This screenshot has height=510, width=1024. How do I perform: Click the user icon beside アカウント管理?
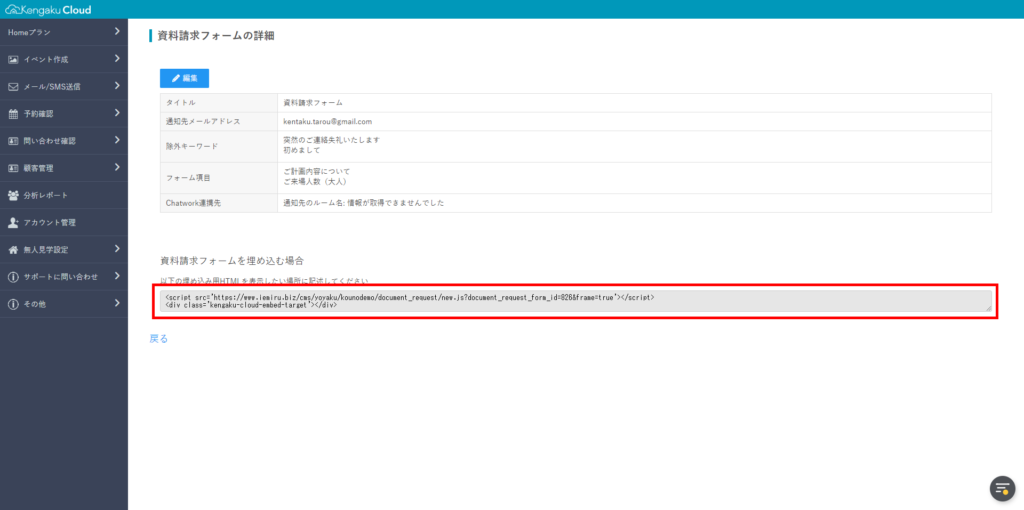[x=13, y=222]
